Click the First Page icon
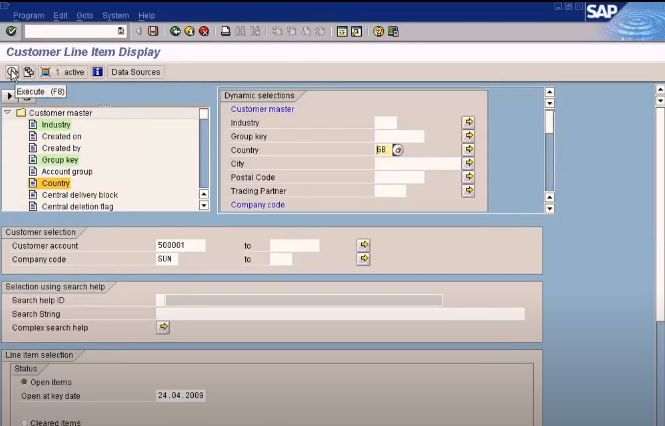This screenshot has width=665, height=426. 277,31
